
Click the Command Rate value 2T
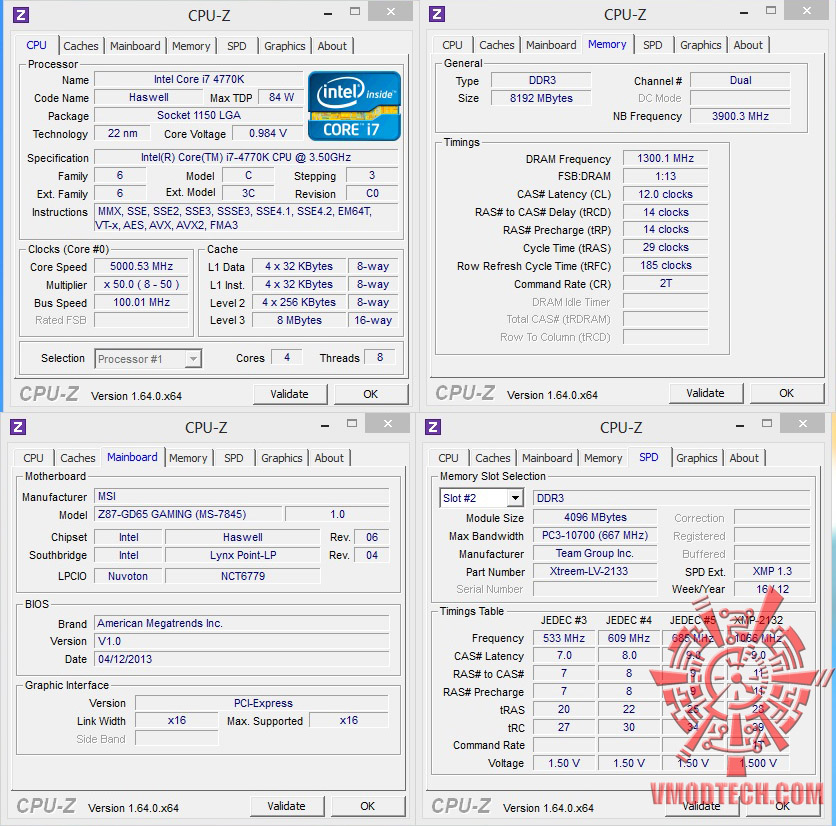click(x=665, y=283)
